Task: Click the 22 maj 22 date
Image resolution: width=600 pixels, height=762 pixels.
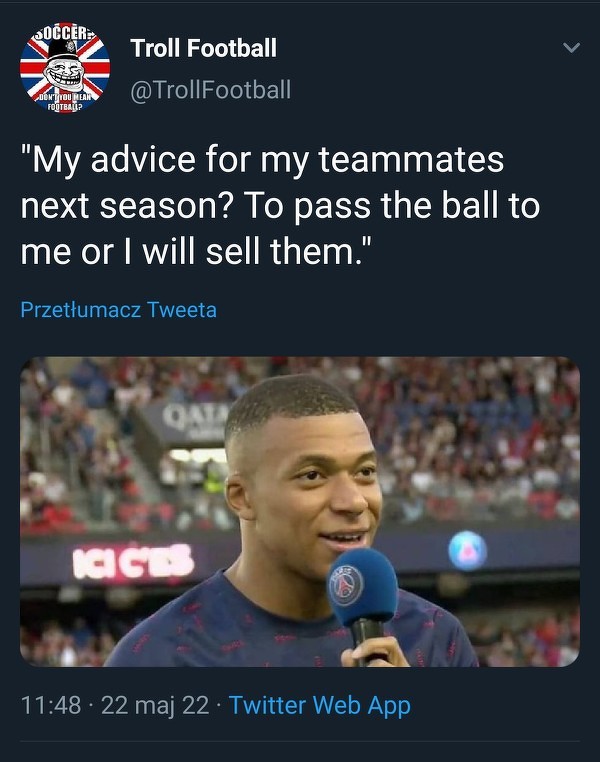Action: (155, 706)
